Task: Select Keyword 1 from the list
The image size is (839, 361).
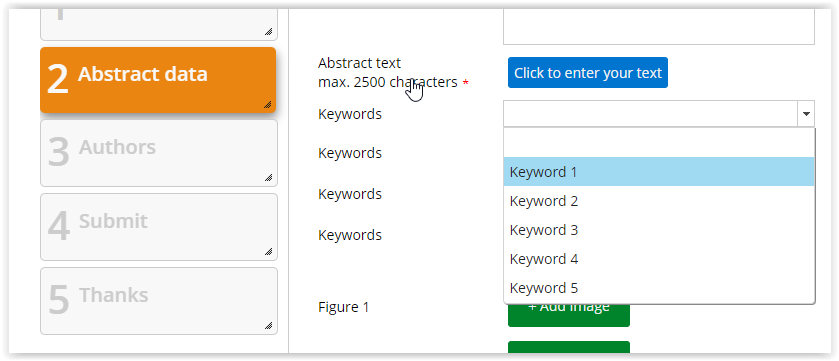Action: coord(659,172)
